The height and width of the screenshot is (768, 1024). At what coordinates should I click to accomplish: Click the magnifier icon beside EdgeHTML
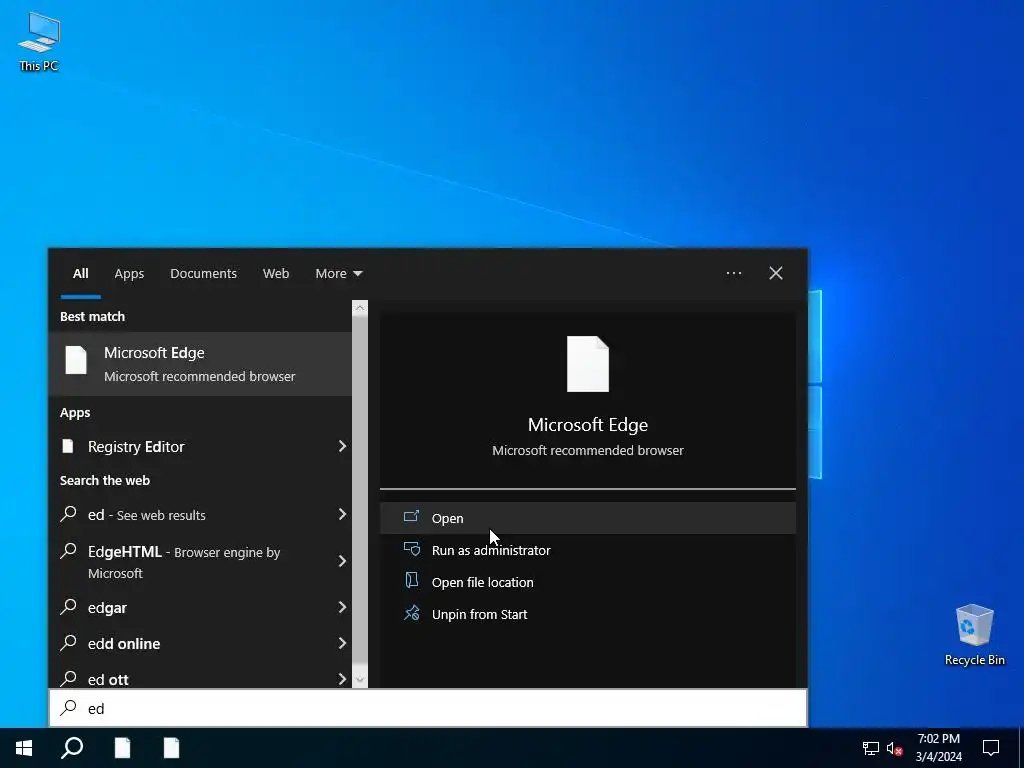click(68, 551)
